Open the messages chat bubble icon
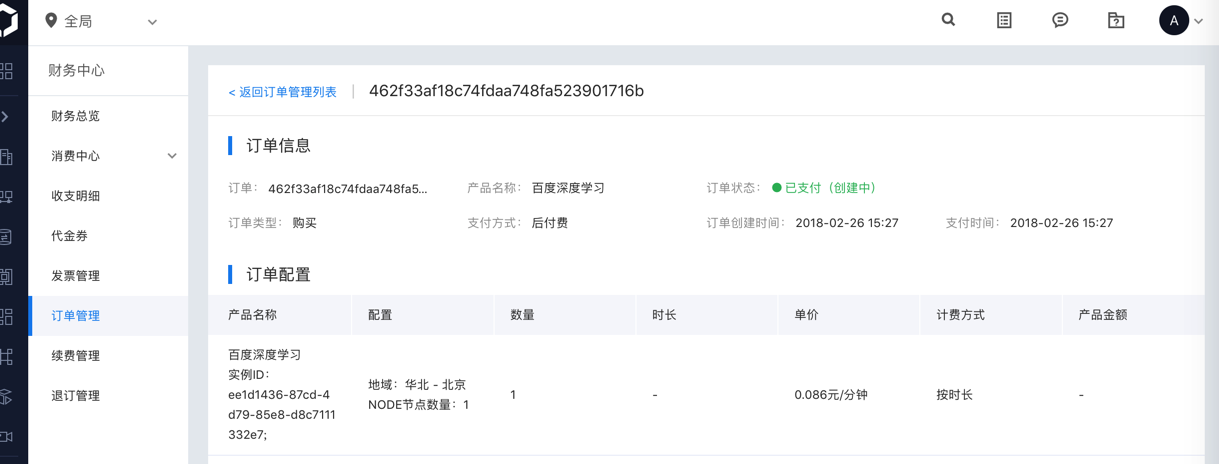The image size is (1219, 464). pos(1060,20)
